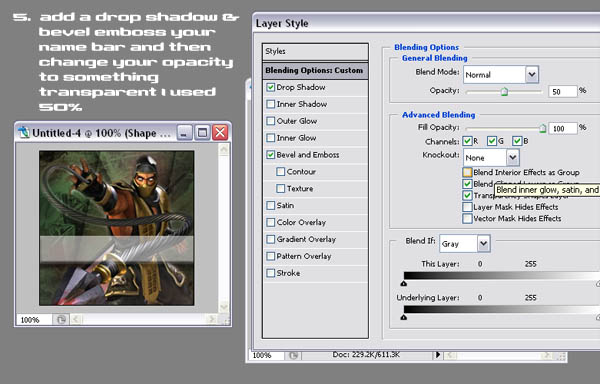Check Blend Interior Effects as Group
This screenshot has height=384, width=600.
(467, 172)
